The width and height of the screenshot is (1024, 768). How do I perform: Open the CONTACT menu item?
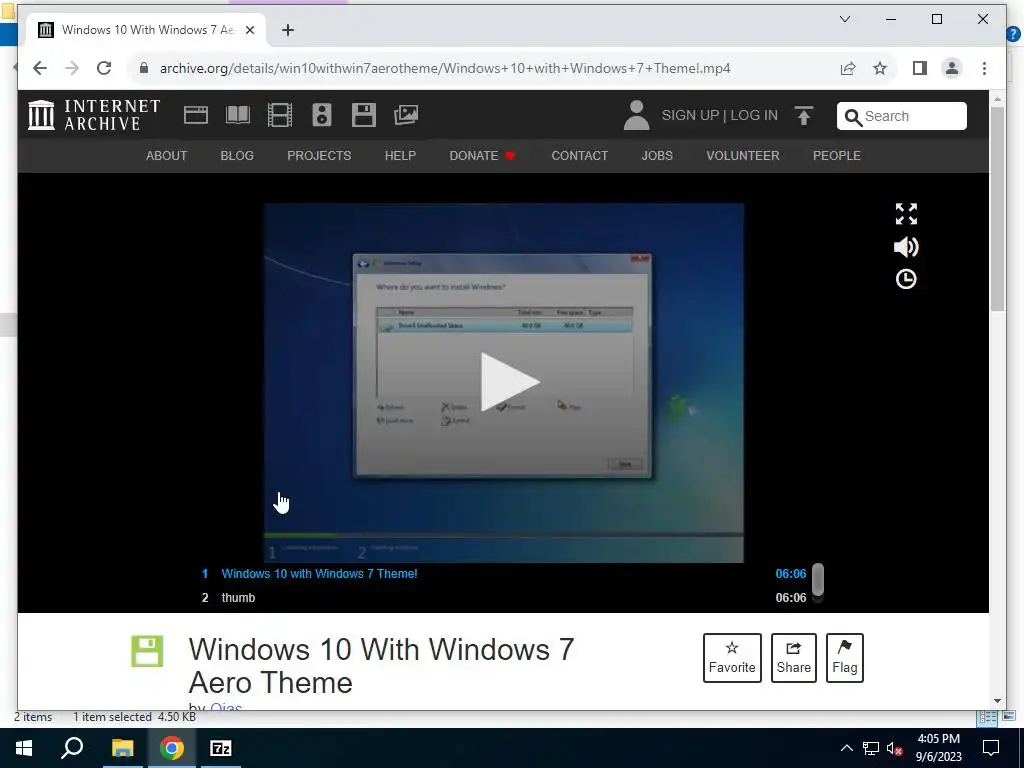579,155
